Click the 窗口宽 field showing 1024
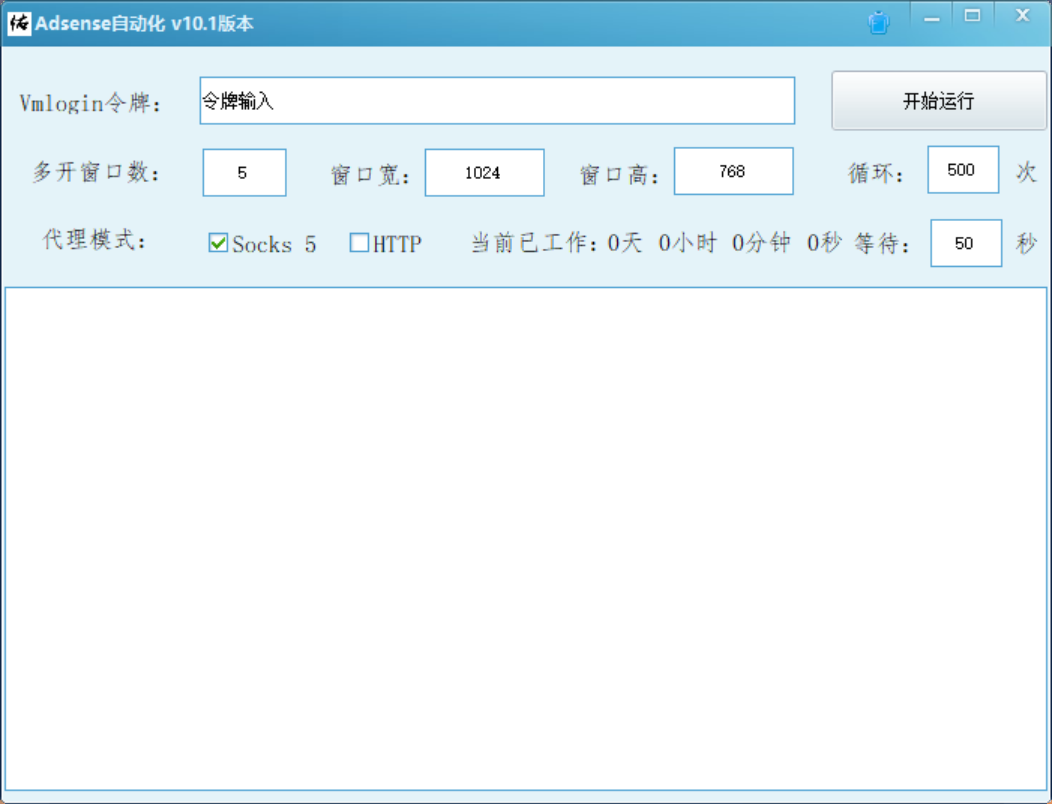The image size is (1052, 804). [x=484, y=172]
